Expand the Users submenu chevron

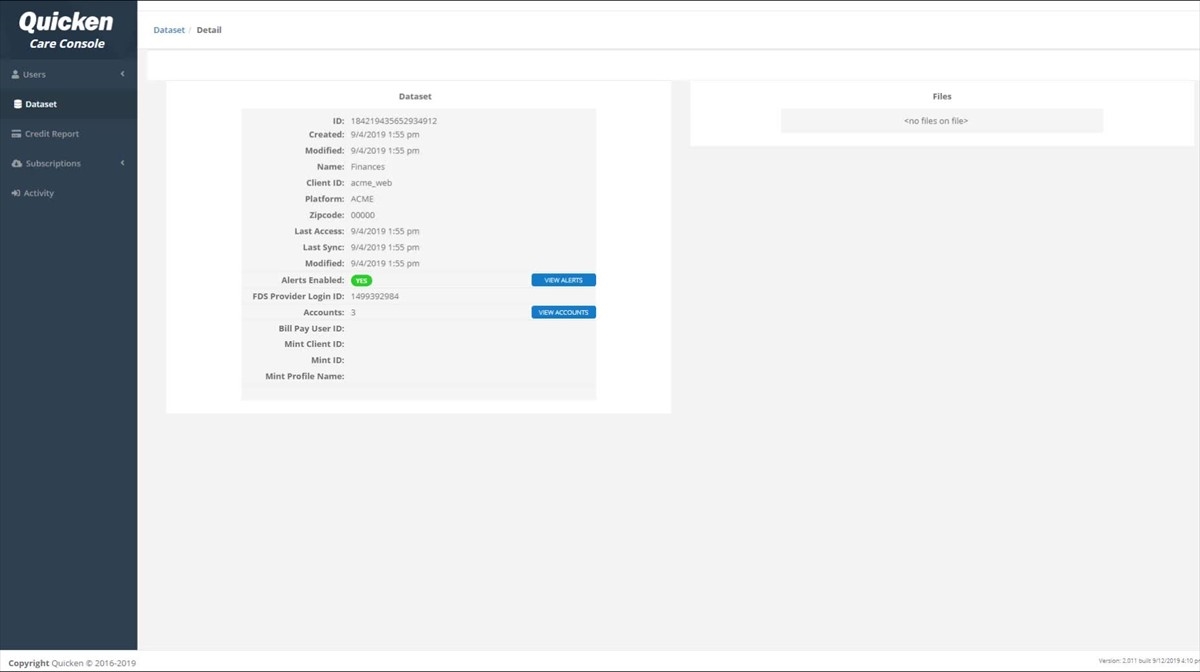click(122, 74)
